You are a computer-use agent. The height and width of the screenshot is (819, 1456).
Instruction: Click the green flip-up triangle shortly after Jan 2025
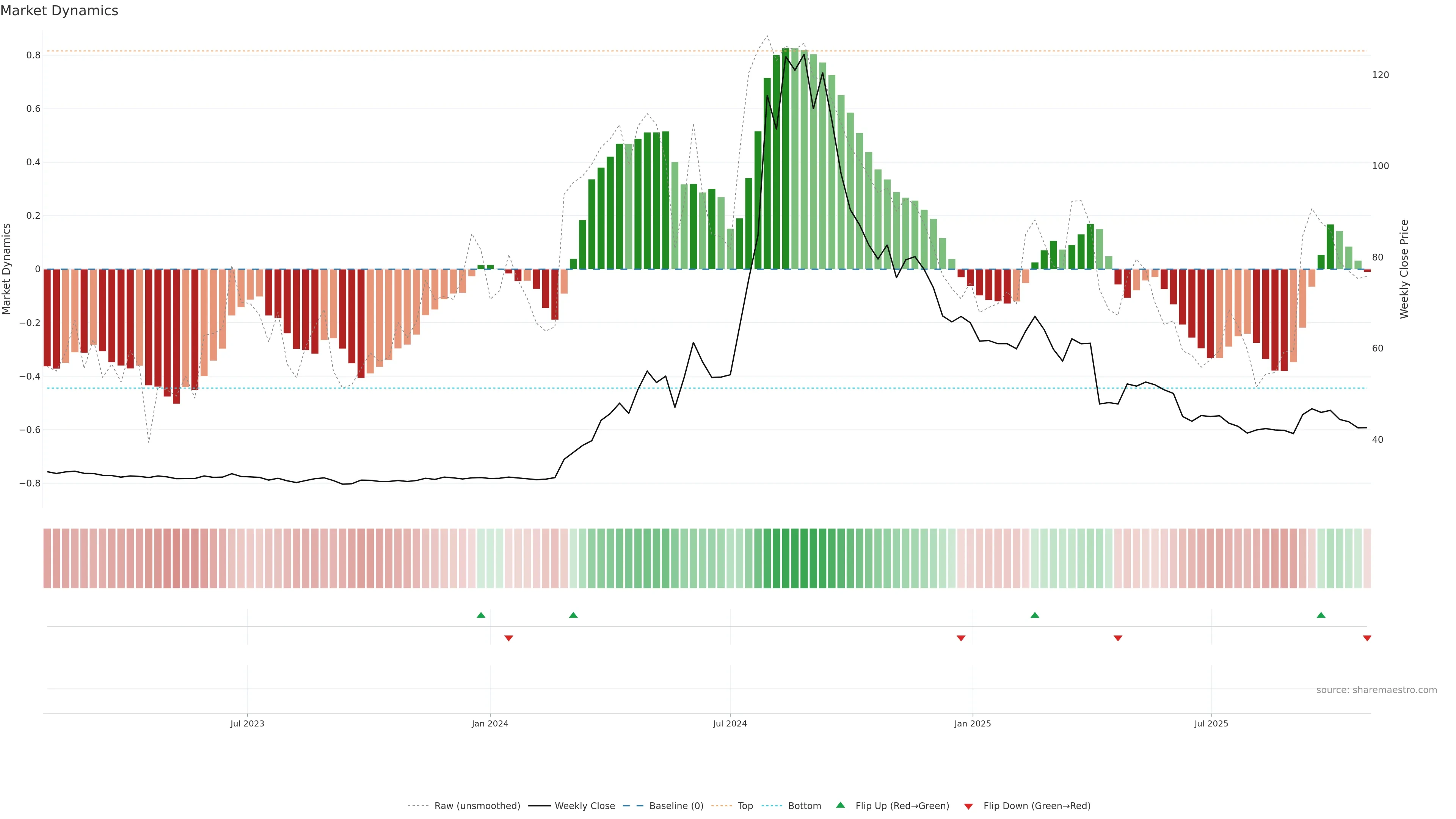[1035, 615]
